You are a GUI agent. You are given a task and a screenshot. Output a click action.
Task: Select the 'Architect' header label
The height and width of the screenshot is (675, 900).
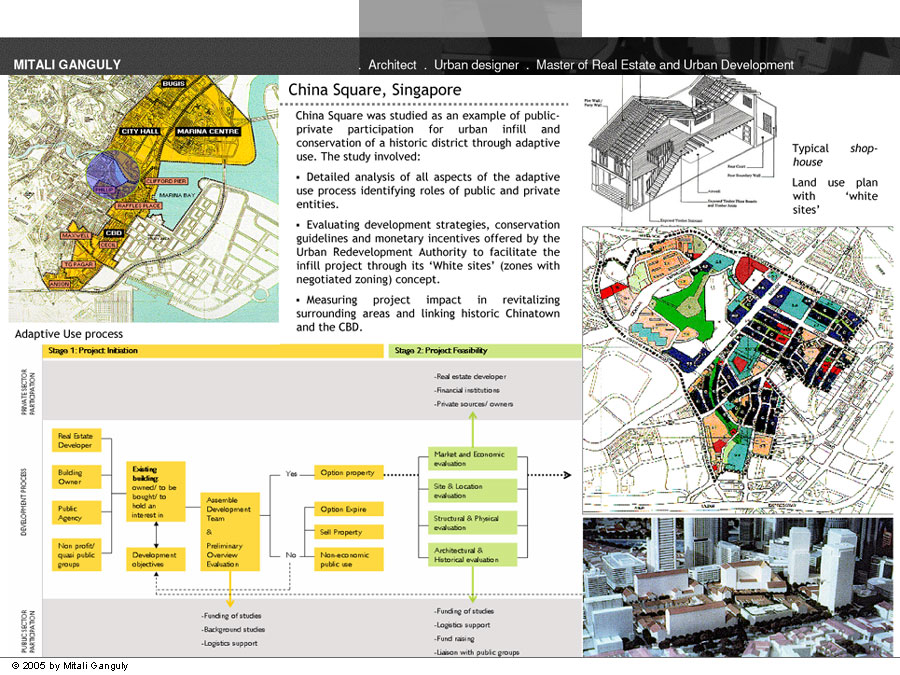[392, 65]
